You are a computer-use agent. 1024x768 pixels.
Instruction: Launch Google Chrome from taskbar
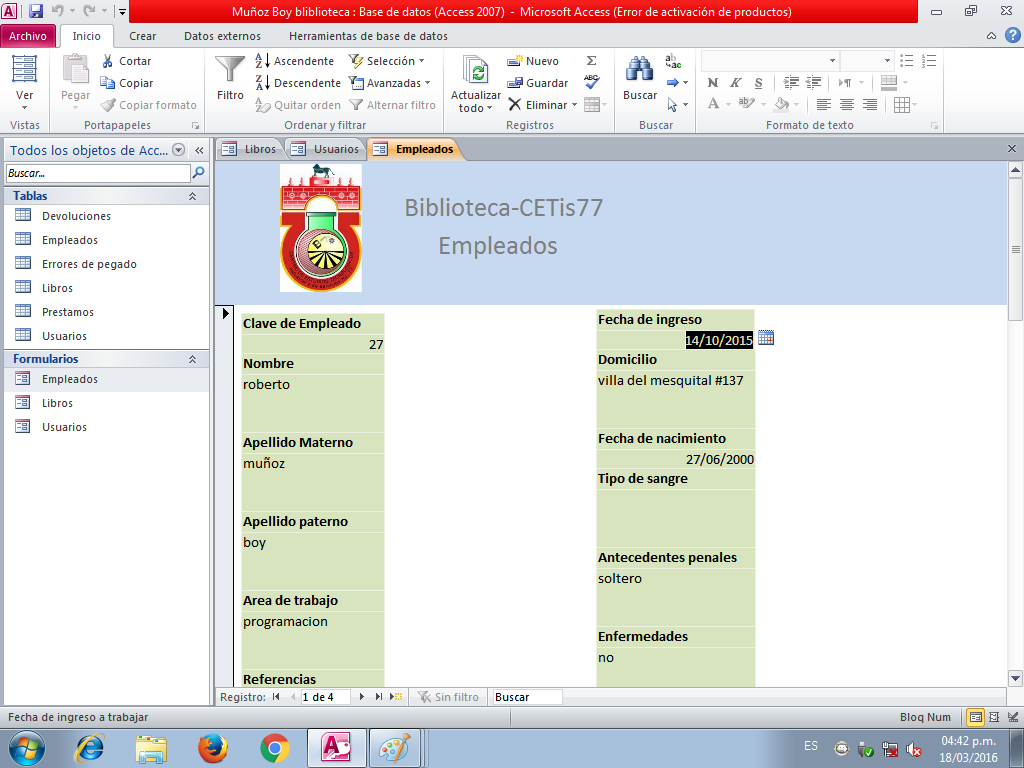tap(275, 748)
